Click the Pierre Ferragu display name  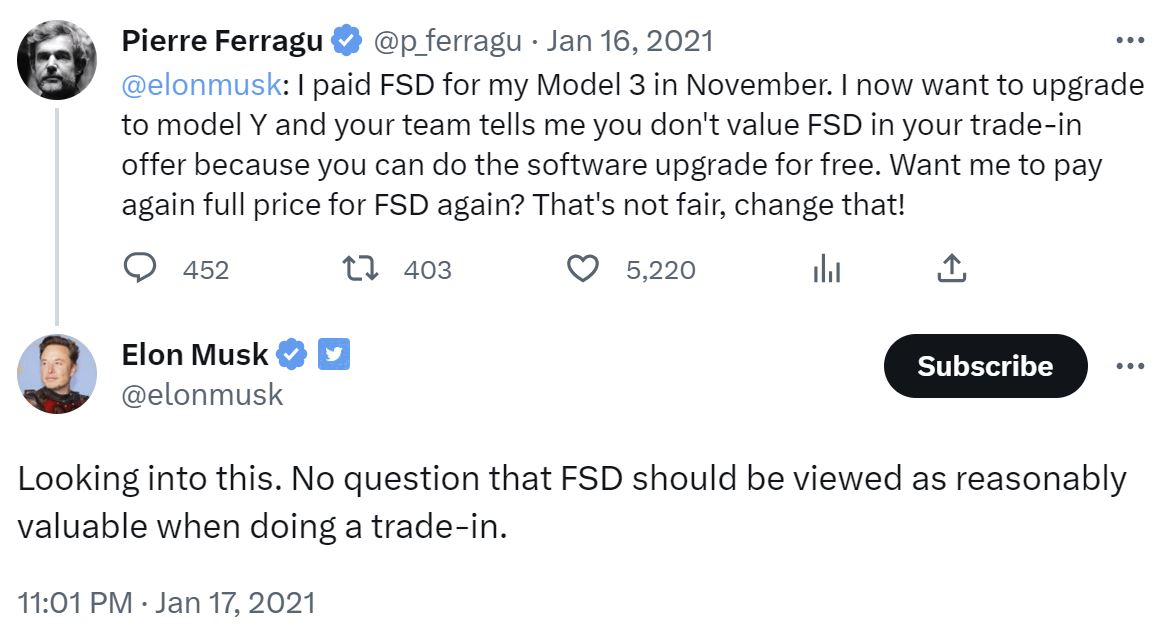[x=222, y=41]
